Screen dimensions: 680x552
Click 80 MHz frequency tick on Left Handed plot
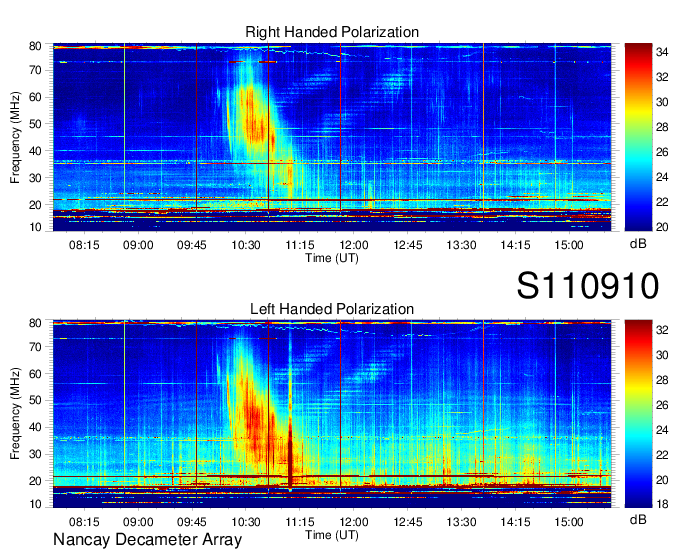tap(35, 323)
